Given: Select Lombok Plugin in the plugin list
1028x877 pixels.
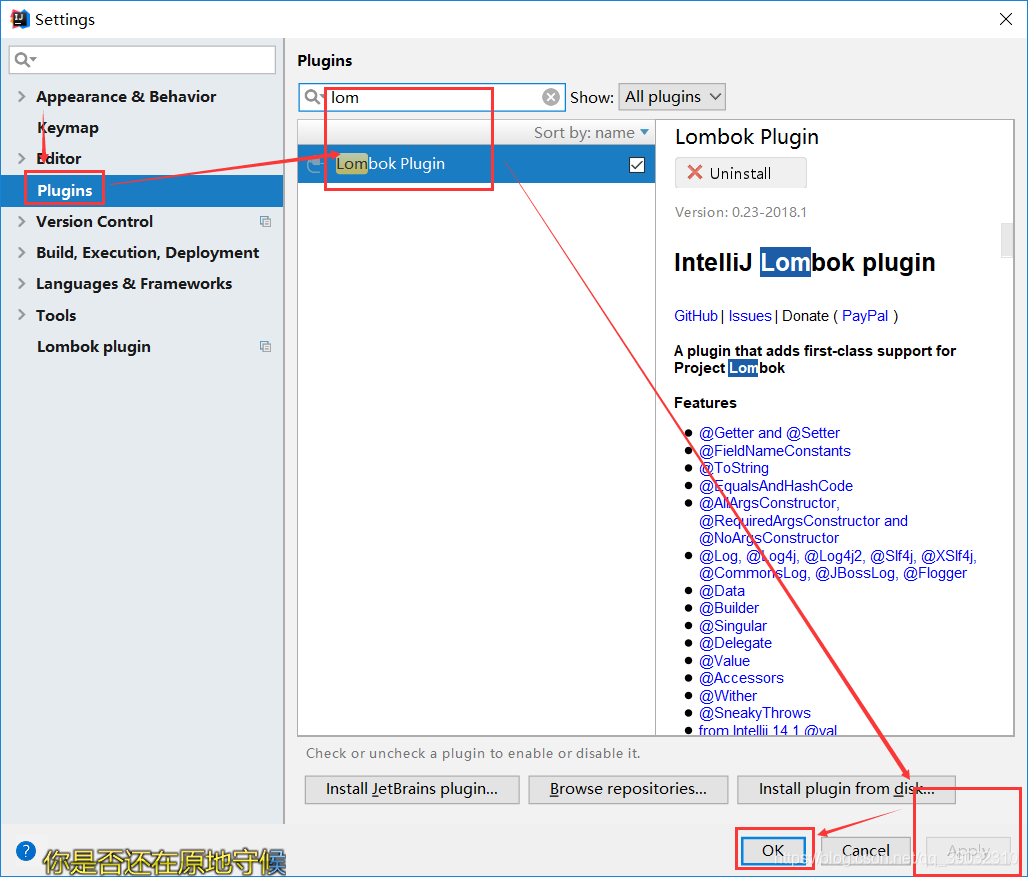Looking at the screenshot, I should click(477, 164).
